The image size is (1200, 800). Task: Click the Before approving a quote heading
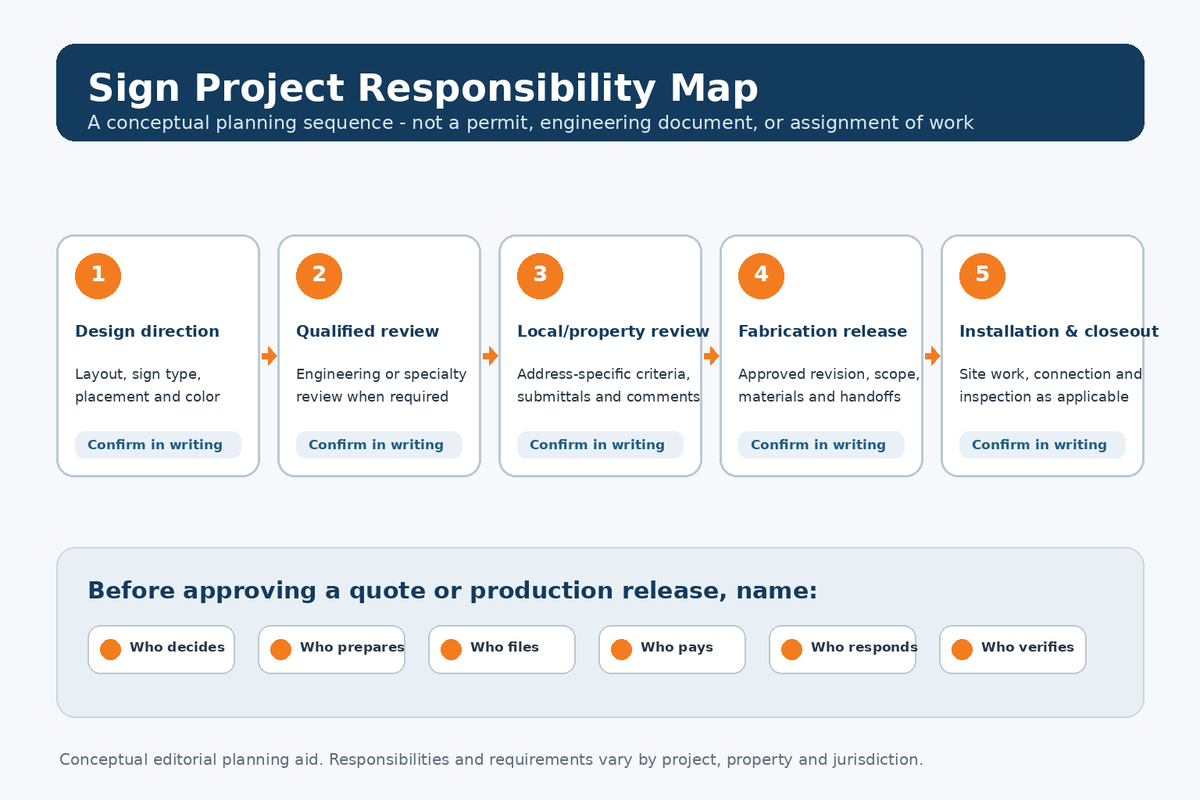tap(453, 591)
